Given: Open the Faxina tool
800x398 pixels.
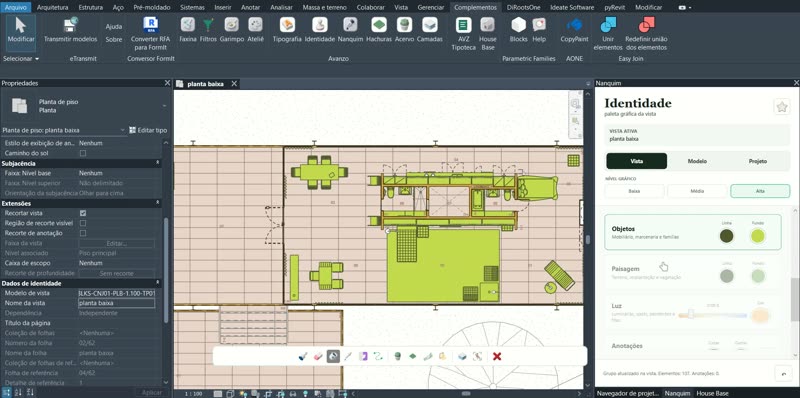Looking at the screenshot, I should 188,30.
